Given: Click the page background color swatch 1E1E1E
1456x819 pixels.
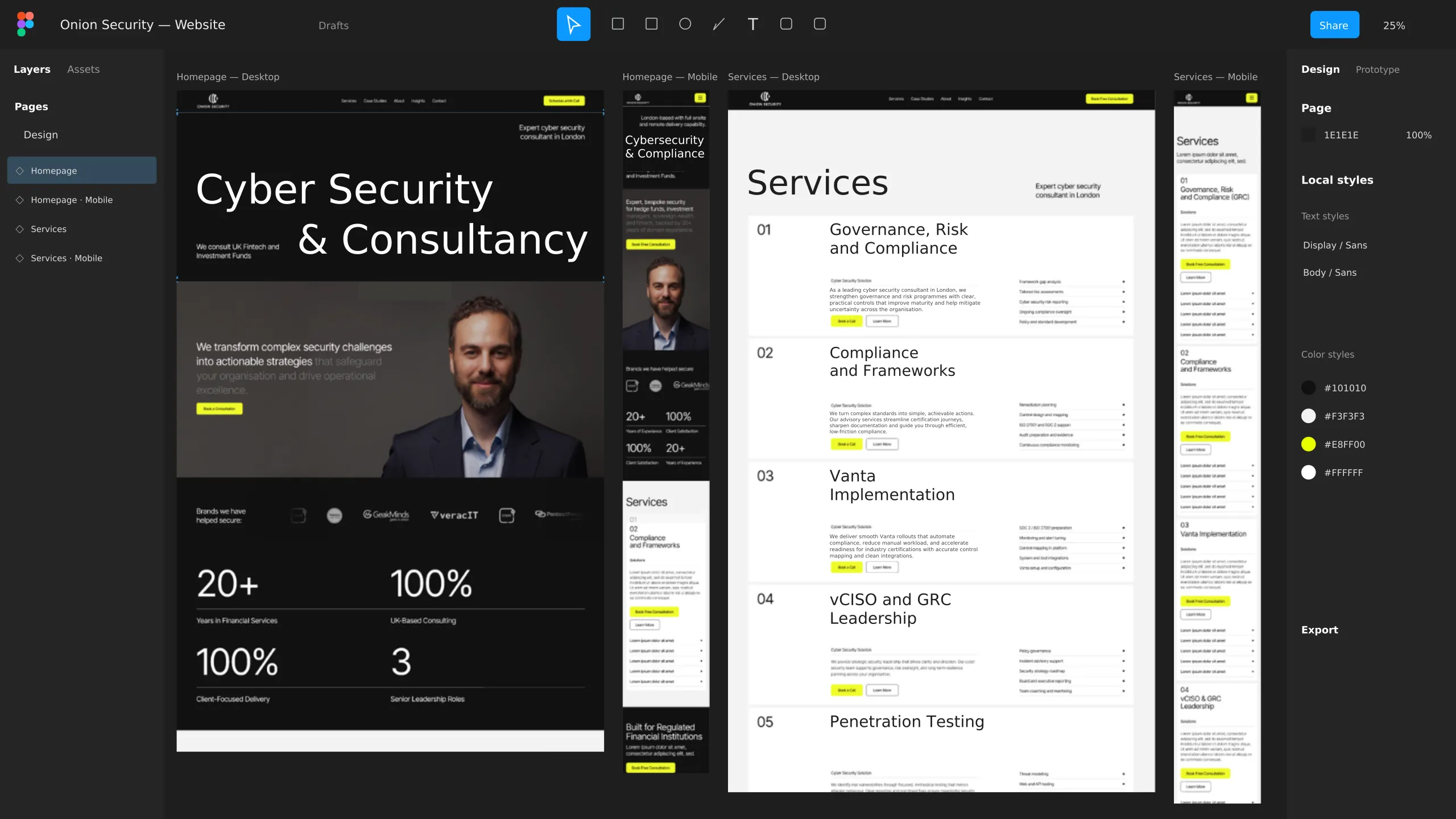Looking at the screenshot, I should coord(1308,135).
